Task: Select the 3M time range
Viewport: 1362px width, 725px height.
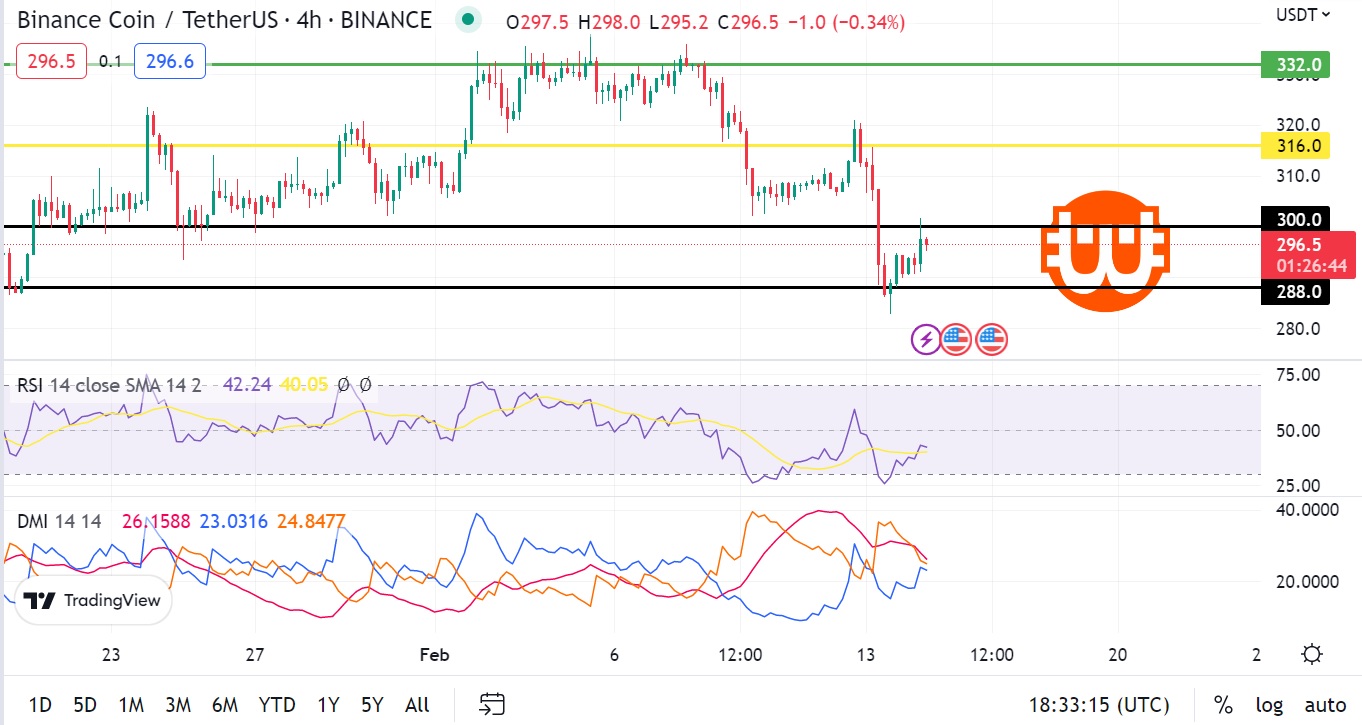Action: (x=178, y=704)
